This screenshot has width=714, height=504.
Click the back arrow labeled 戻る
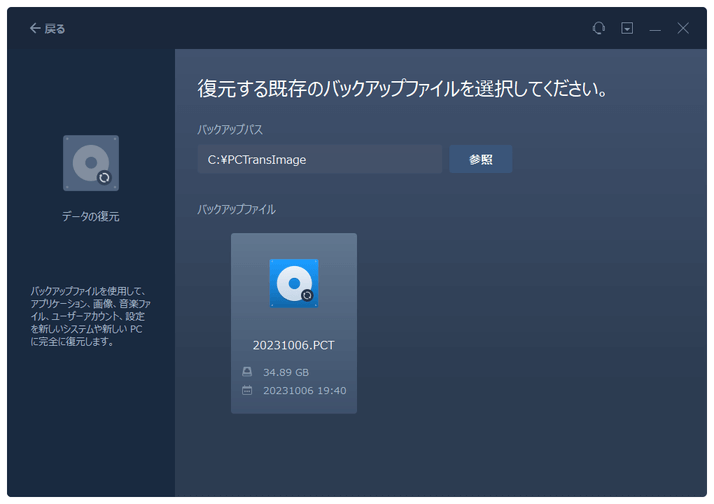(x=47, y=29)
